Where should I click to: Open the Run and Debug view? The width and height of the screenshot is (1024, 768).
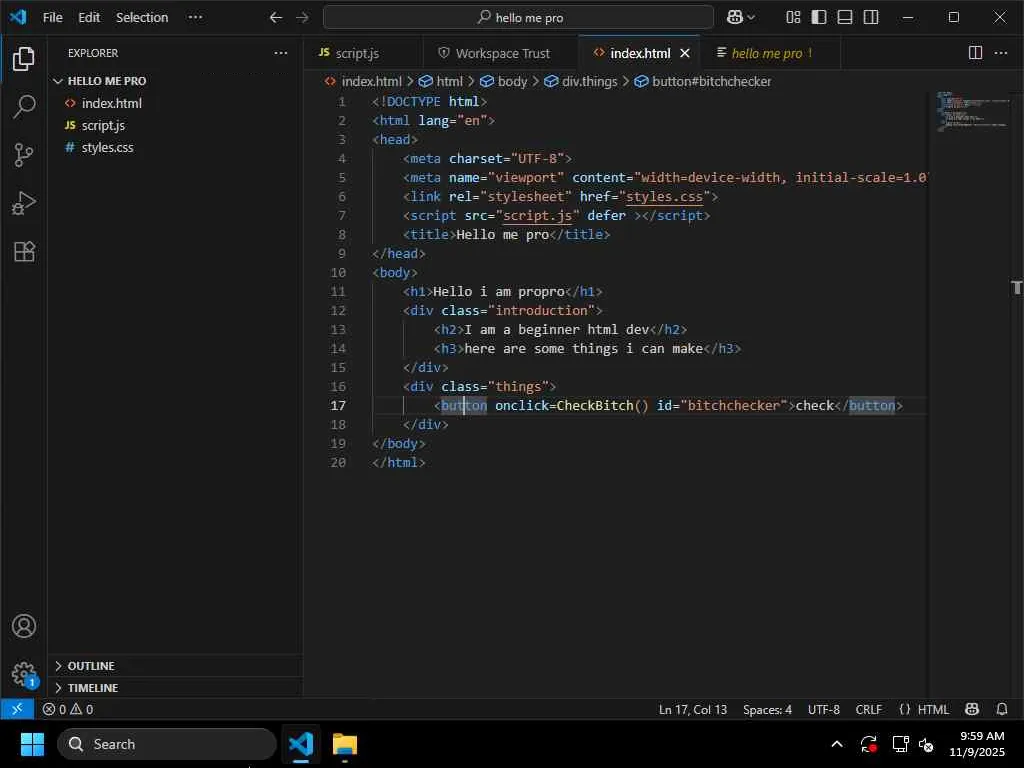pos(24,203)
